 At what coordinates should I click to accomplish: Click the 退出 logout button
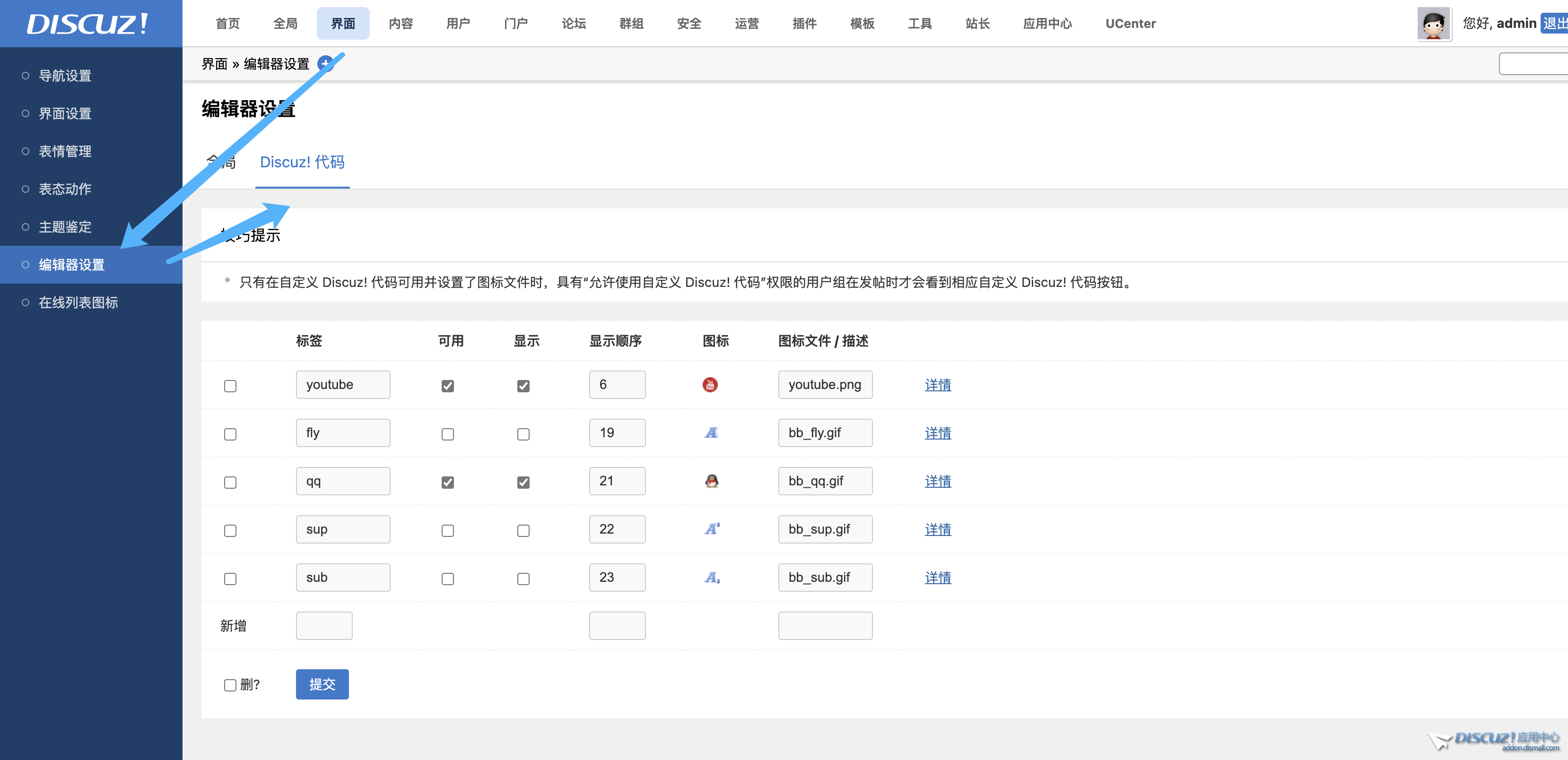pos(1554,24)
